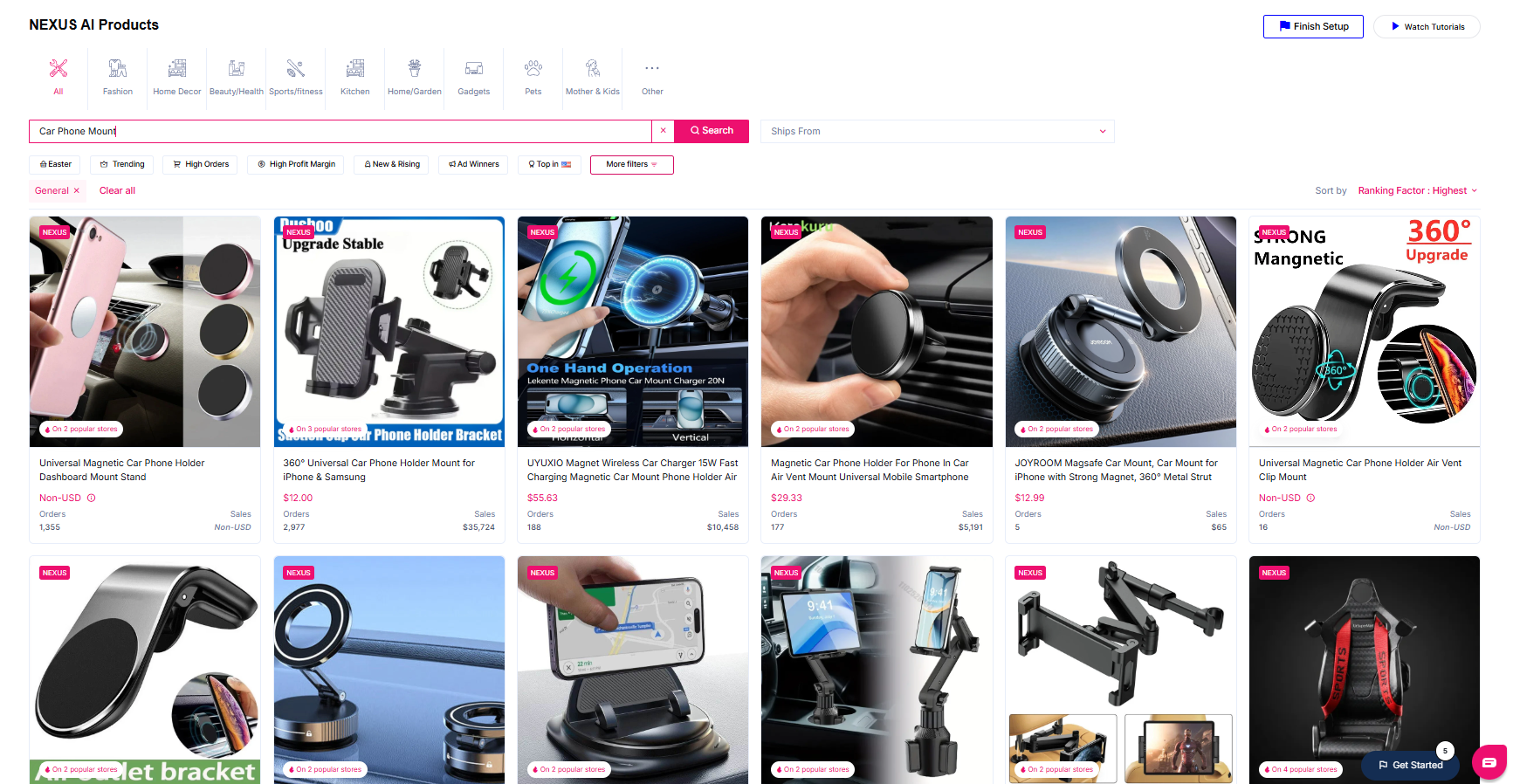
Task: Select the All category icon
Action: click(x=58, y=68)
